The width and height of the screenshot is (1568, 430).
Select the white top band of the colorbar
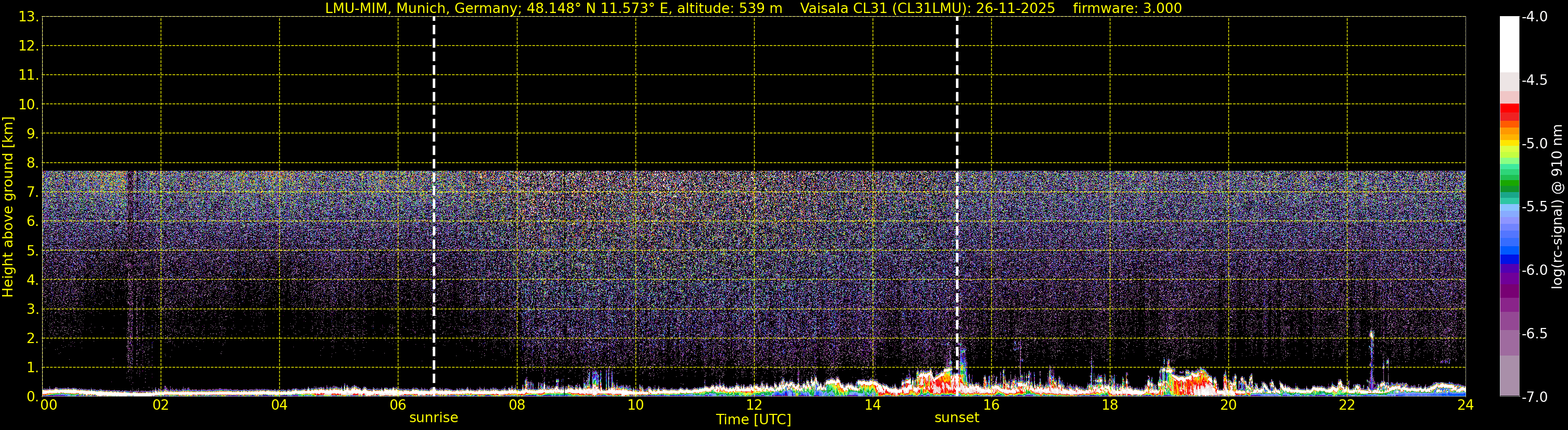(1510, 44)
